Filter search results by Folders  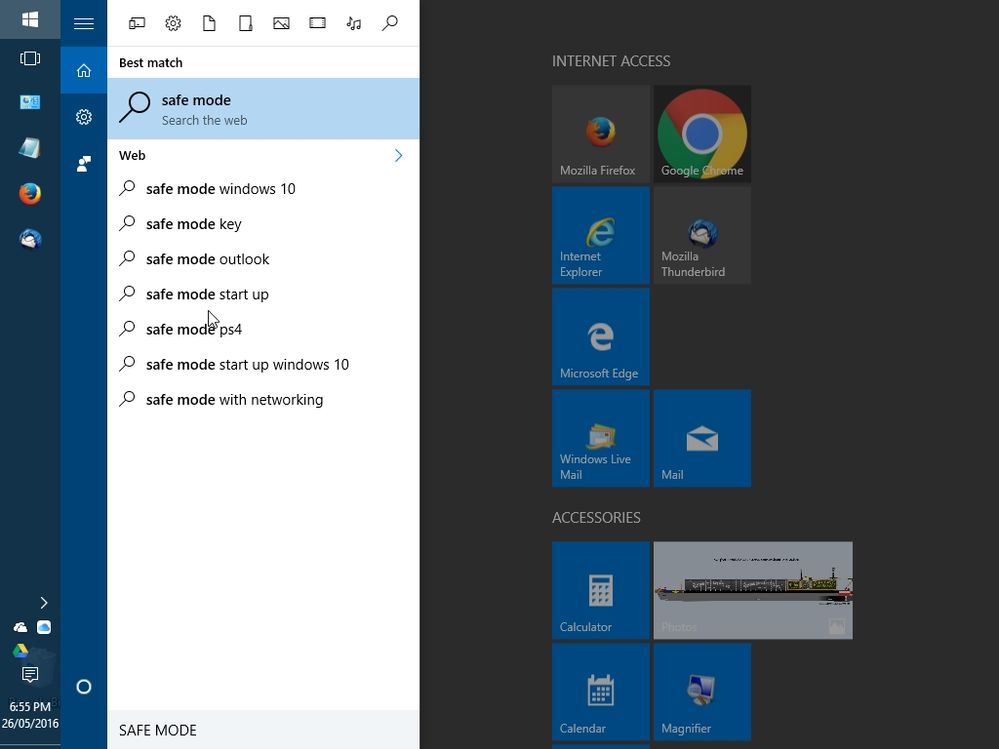pos(245,24)
